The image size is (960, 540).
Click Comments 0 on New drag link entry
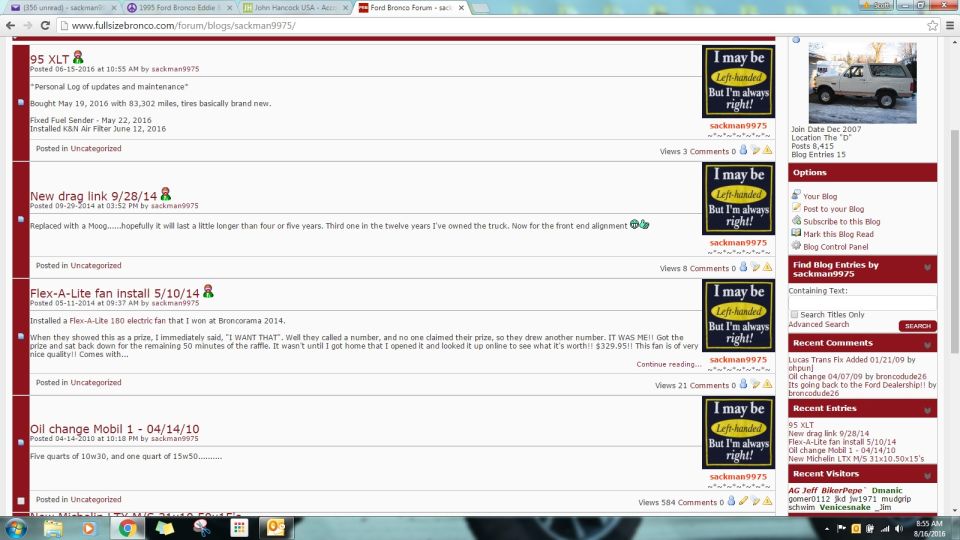[x=713, y=268]
